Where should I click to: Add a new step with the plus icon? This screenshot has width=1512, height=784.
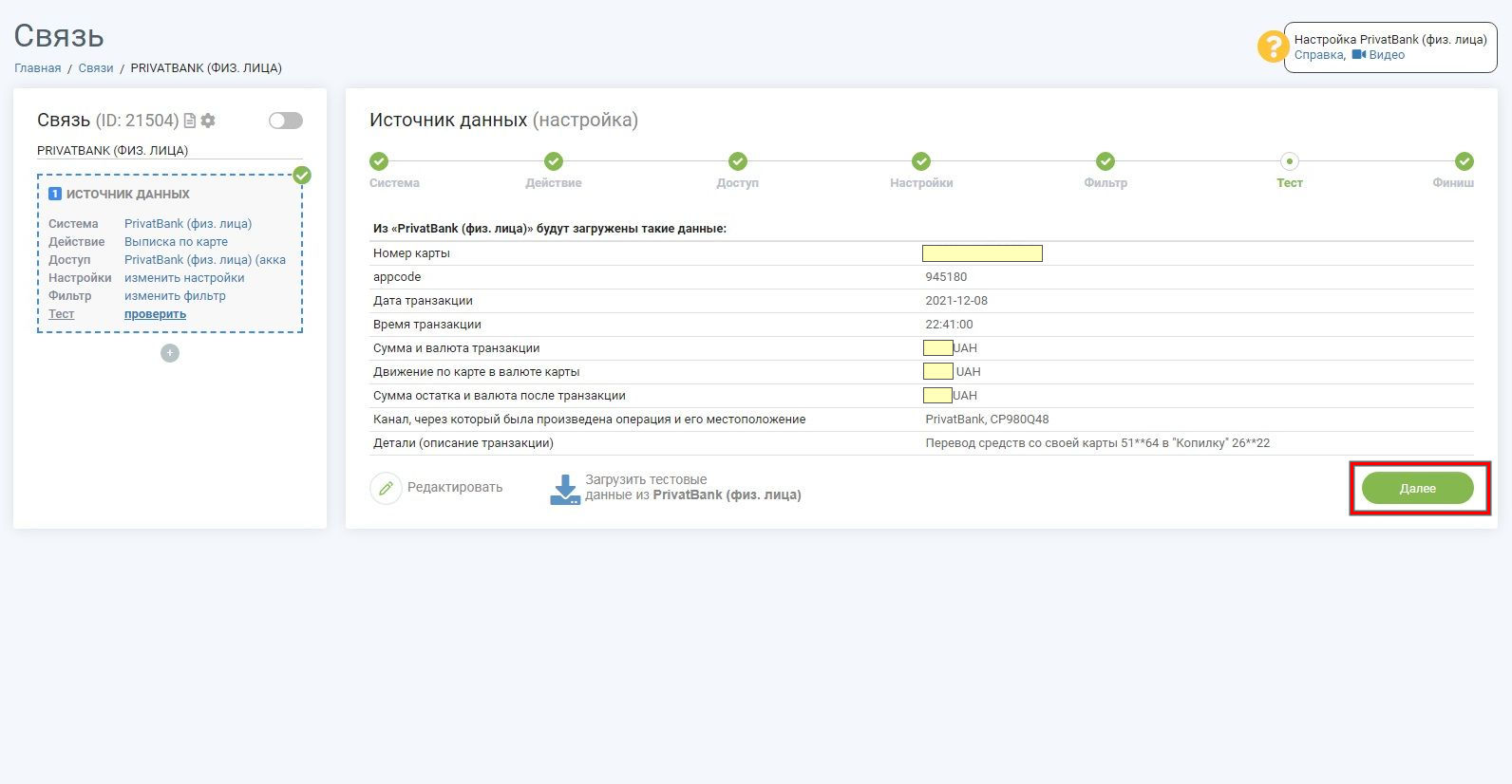coord(170,353)
